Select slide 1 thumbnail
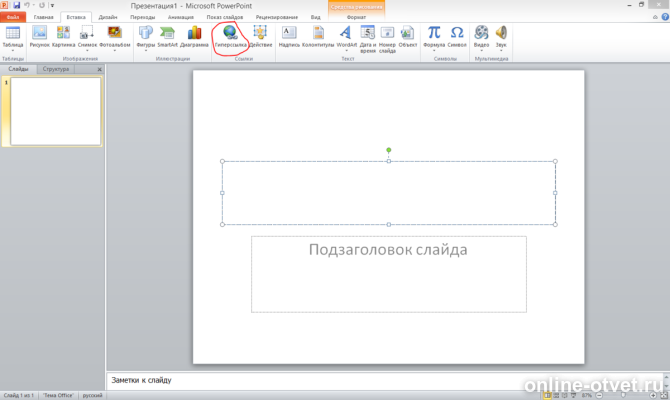This screenshot has height=400, width=670. pyautogui.click(x=56, y=112)
